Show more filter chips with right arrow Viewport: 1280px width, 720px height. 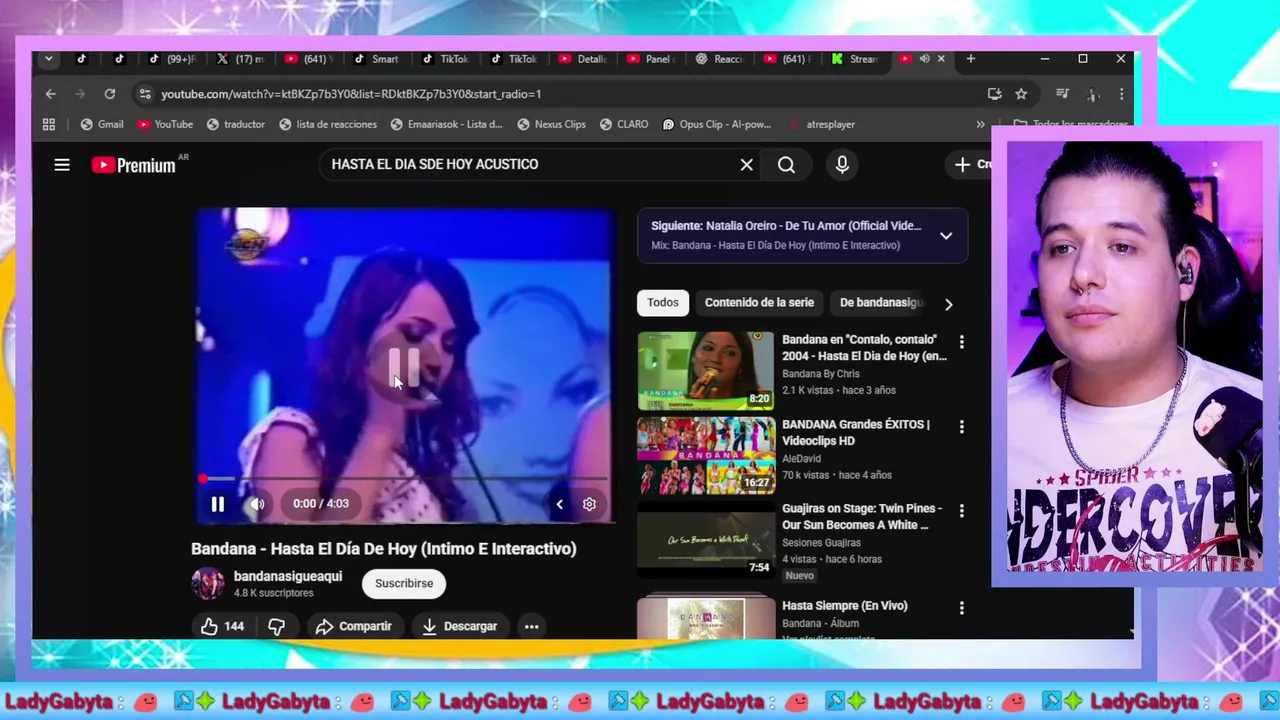pos(948,304)
